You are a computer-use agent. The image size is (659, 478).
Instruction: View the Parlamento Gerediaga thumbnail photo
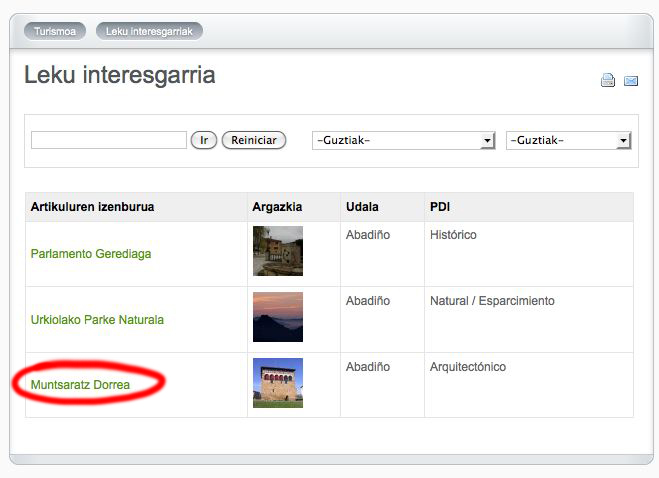[x=278, y=251]
